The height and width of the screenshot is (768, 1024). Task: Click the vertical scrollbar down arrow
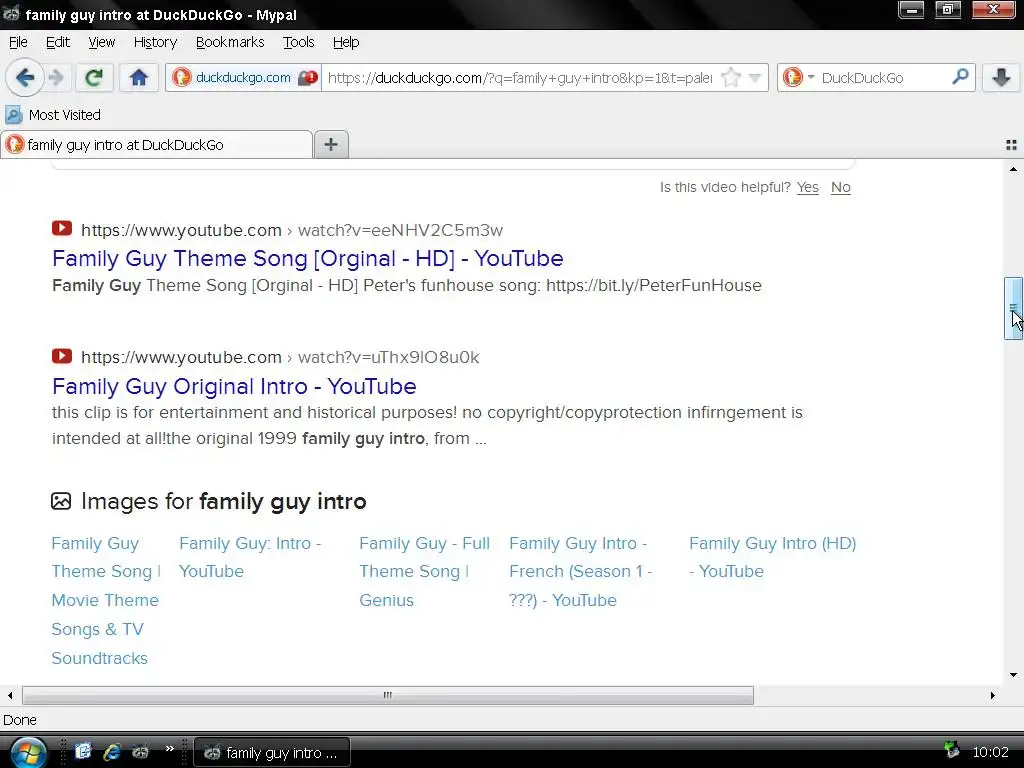(x=1013, y=675)
